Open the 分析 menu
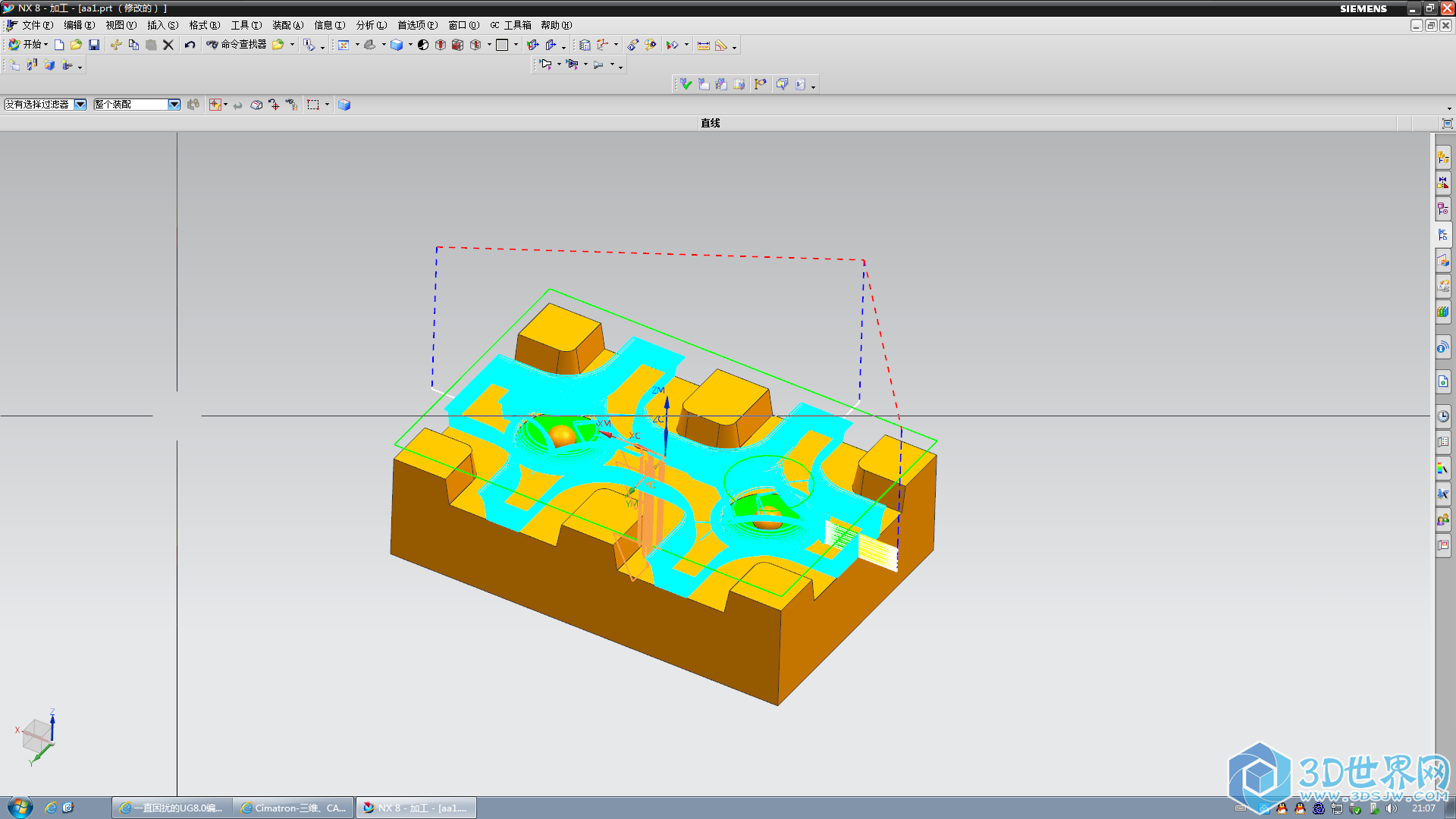 (x=371, y=25)
